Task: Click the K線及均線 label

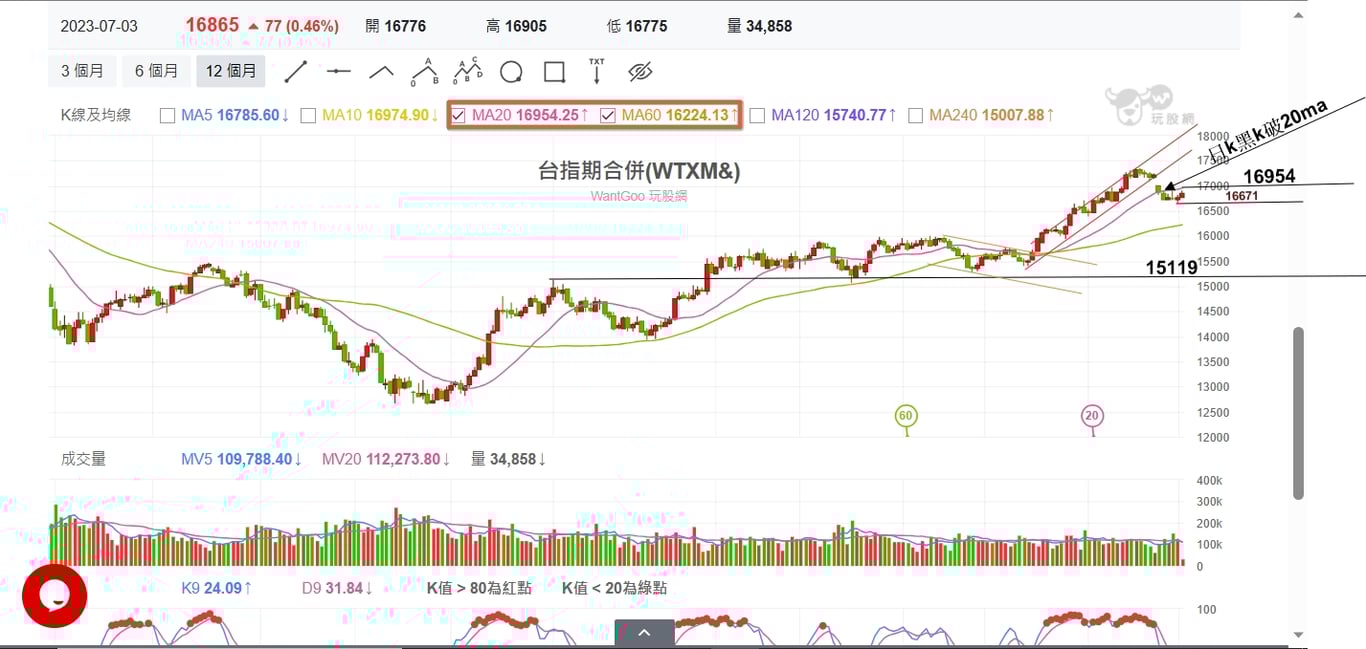Action: click(x=96, y=115)
